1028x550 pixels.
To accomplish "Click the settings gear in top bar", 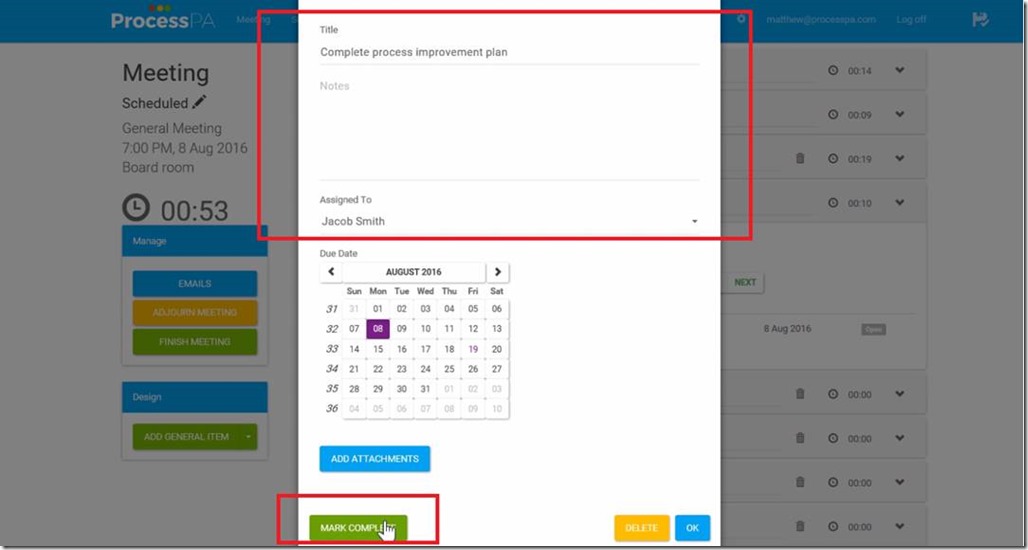I will click(x=741, y=19).
